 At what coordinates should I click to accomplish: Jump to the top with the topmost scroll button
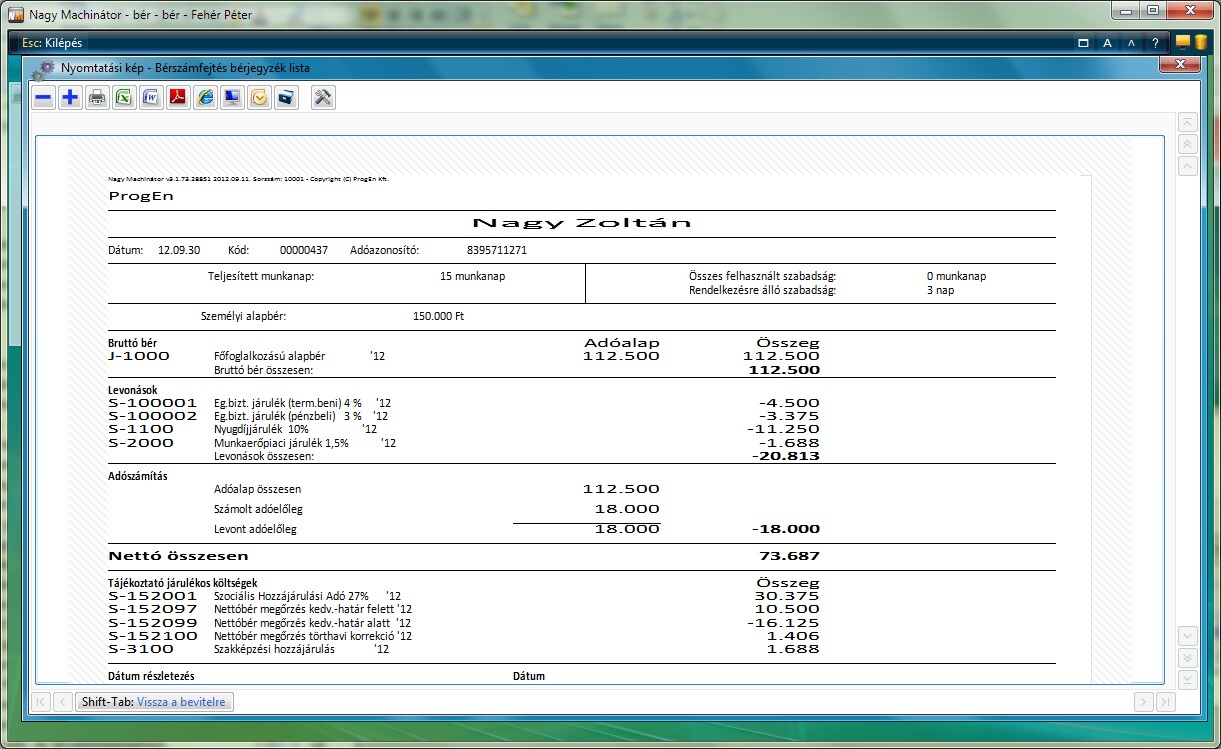point(1188,121)
